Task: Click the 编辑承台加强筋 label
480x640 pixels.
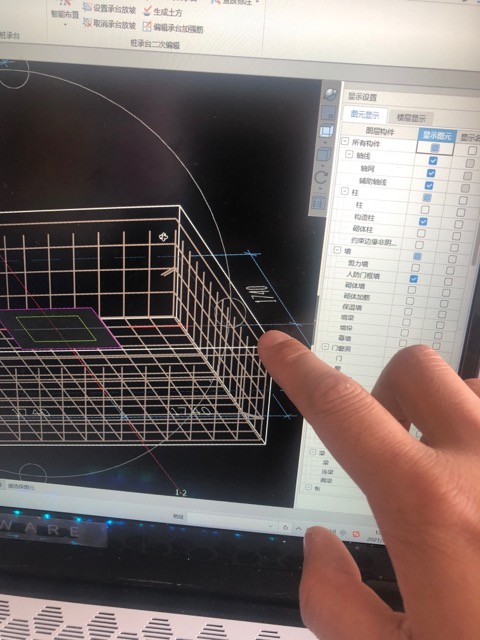Action: tap(178, 28)
